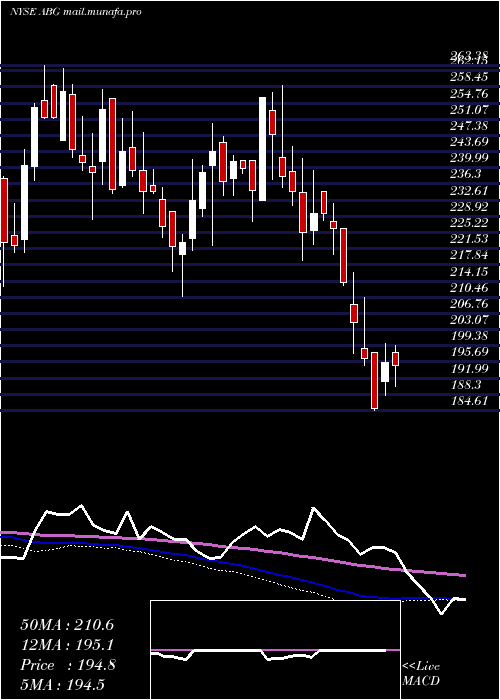
Task: Click the 214.15 price axis label
Action: pyautogui.click(x=468, y=271)
